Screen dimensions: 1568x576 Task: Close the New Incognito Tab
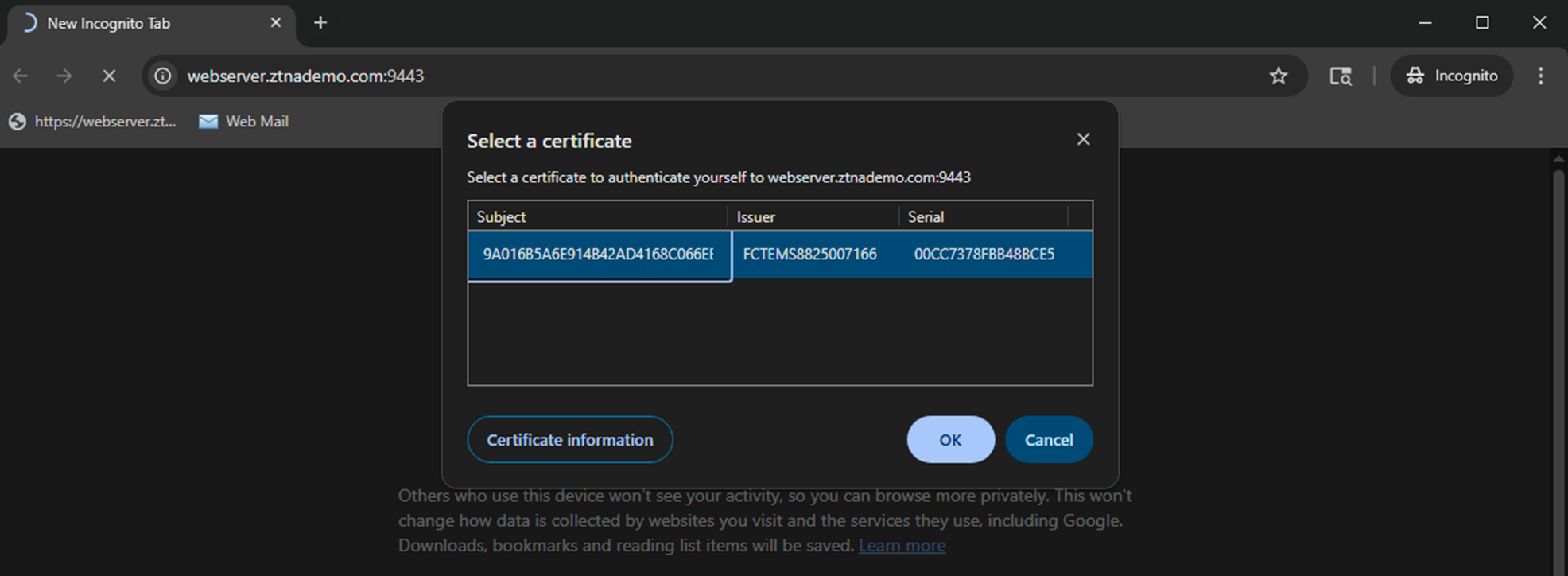(x=276, y=23)
